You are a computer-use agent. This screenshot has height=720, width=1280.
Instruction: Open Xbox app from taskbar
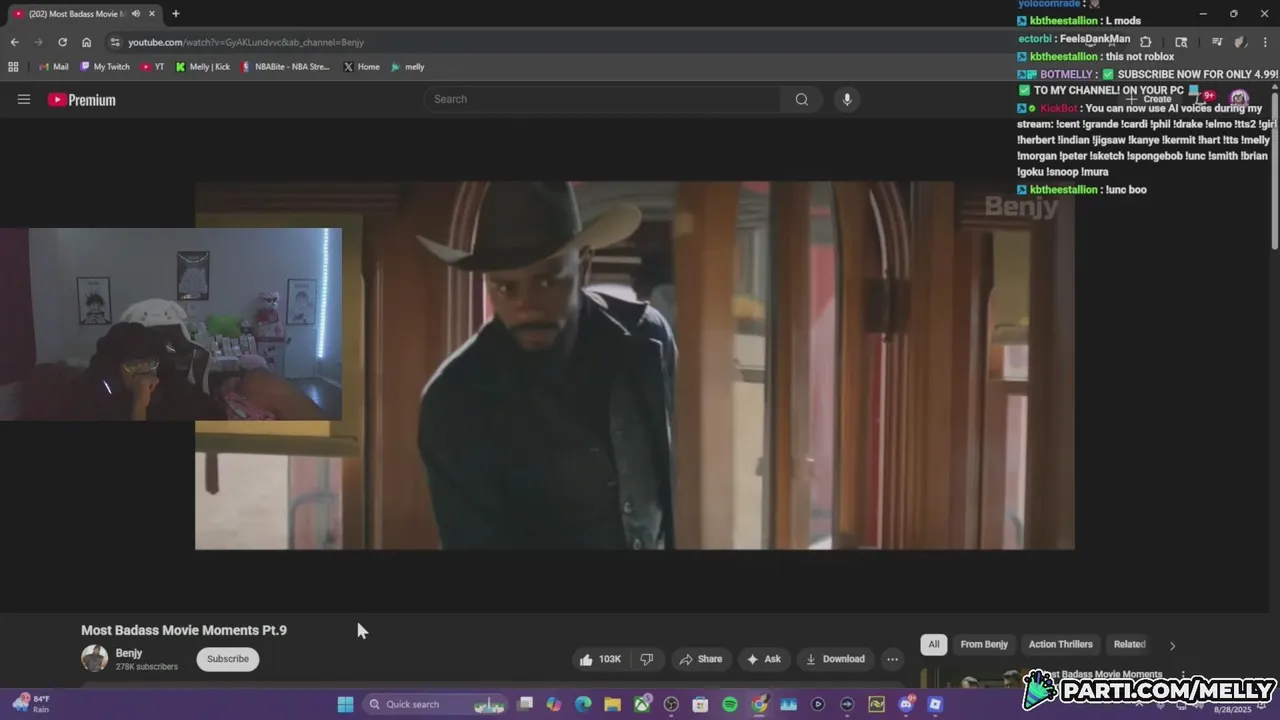642,704
